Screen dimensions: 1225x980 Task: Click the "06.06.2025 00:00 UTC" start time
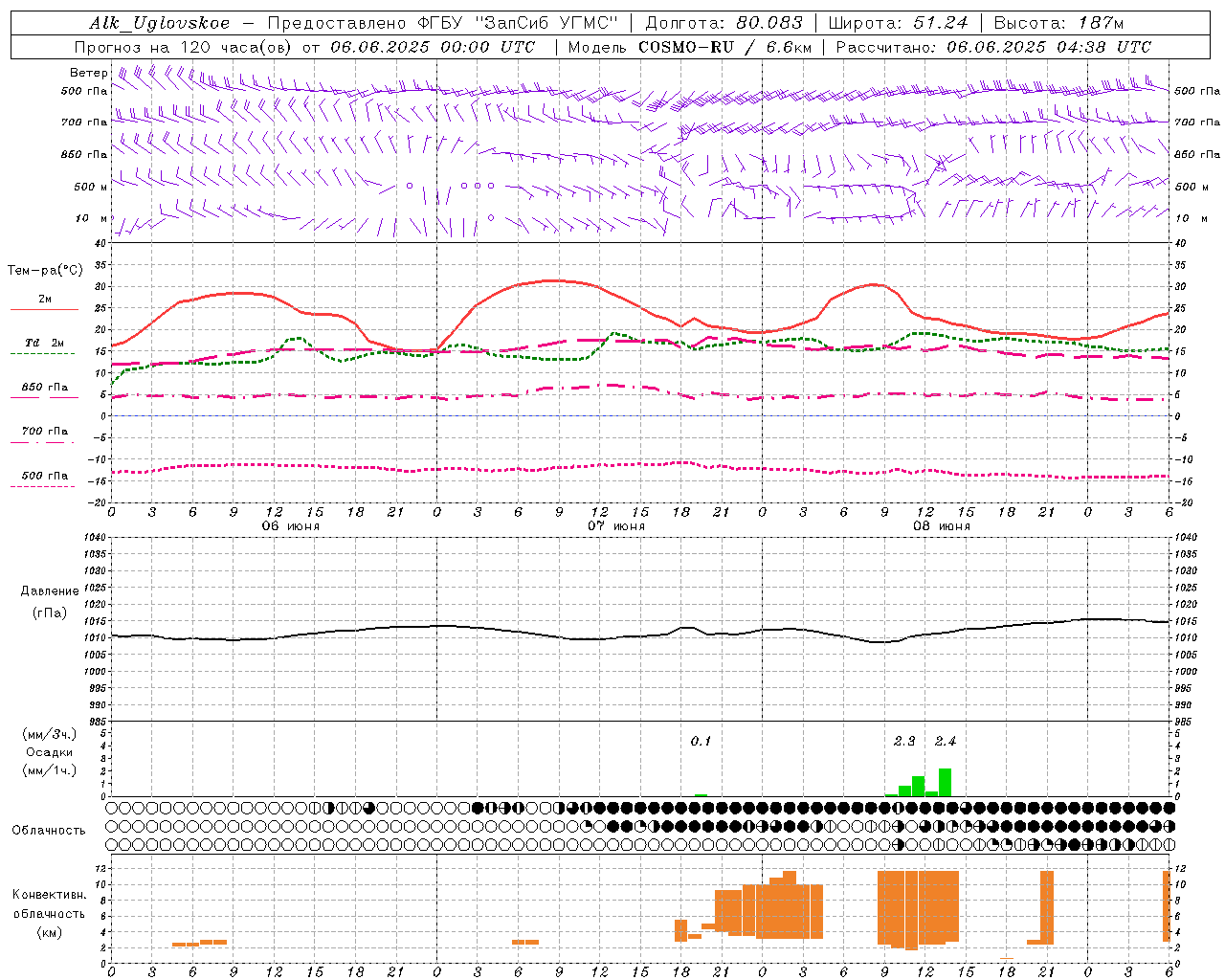433,47
